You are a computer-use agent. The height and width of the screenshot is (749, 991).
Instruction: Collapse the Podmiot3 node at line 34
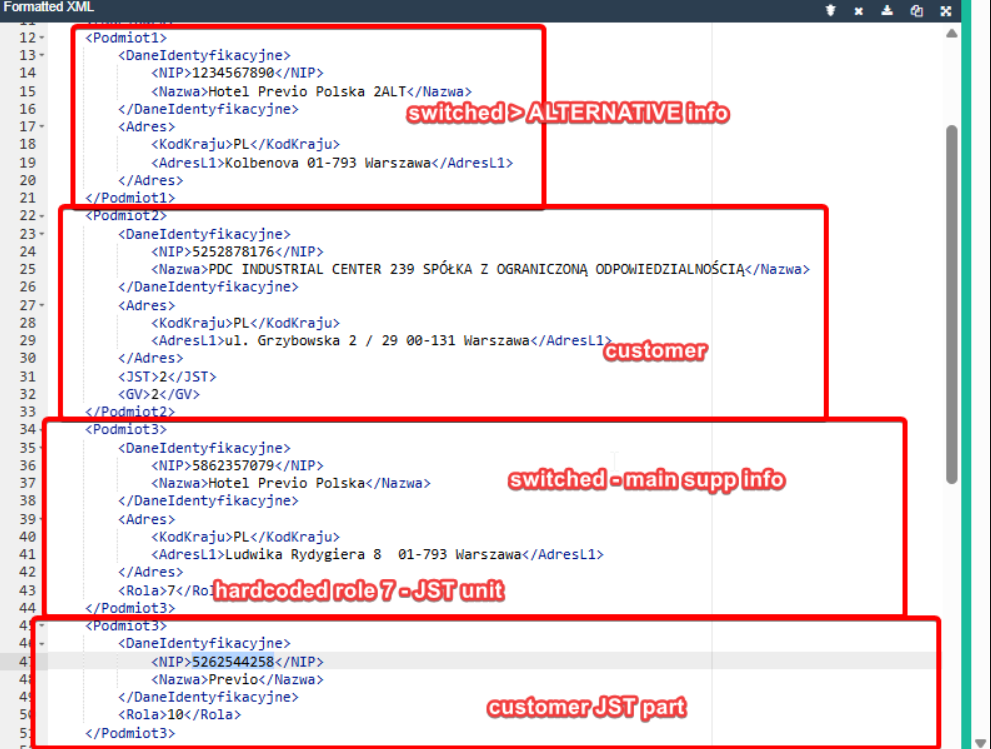pyautogui.click(x=40, y=430)
